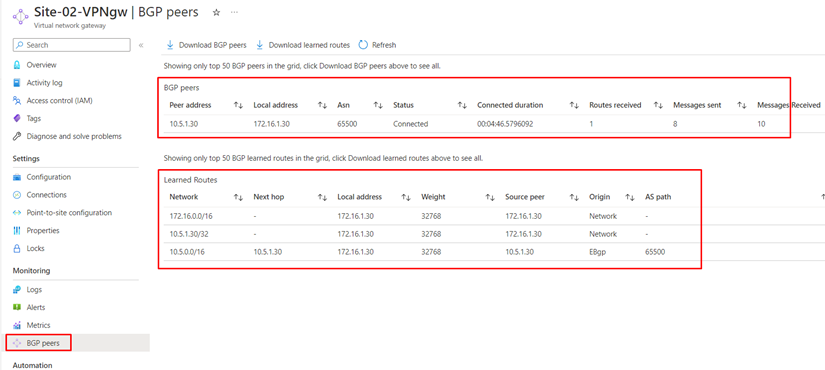
Task: Click the Download learned routes button
Action: [303, 45]
